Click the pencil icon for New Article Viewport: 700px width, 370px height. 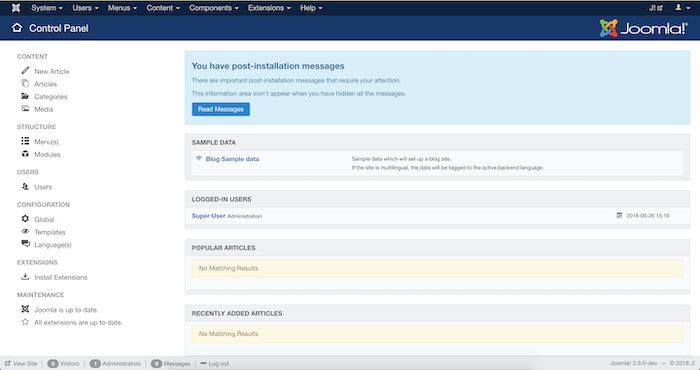pyautogui.click(x=25, y=71)
